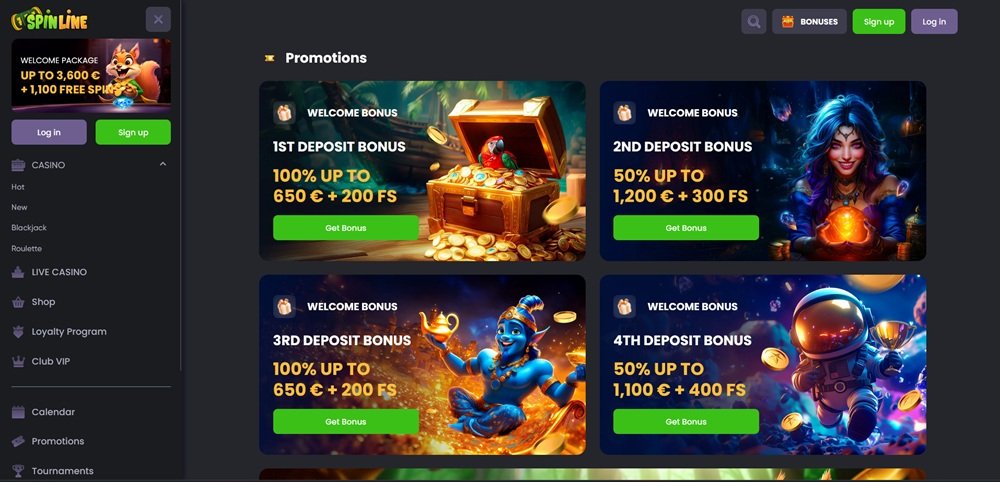Open the Club VIP crown icon
Viewport: 1000px width, 482px height.
pyautogui.click(x=18, y=362)
